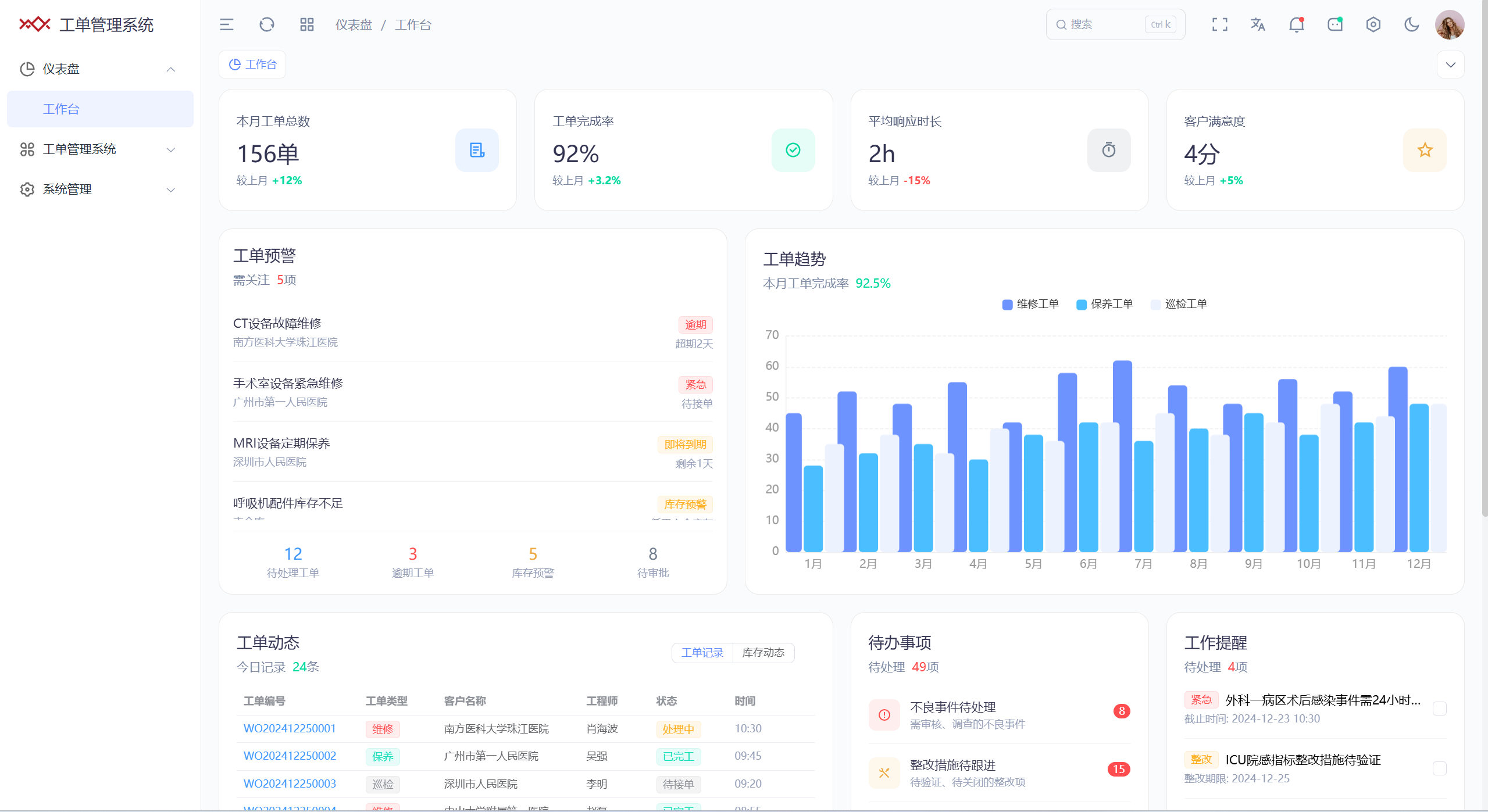Image resolution: width=1488 pixels, height=812 pixels.
Task: Click the 手术室设备紧急维修 alert
Action: click(x=473, y=392)
